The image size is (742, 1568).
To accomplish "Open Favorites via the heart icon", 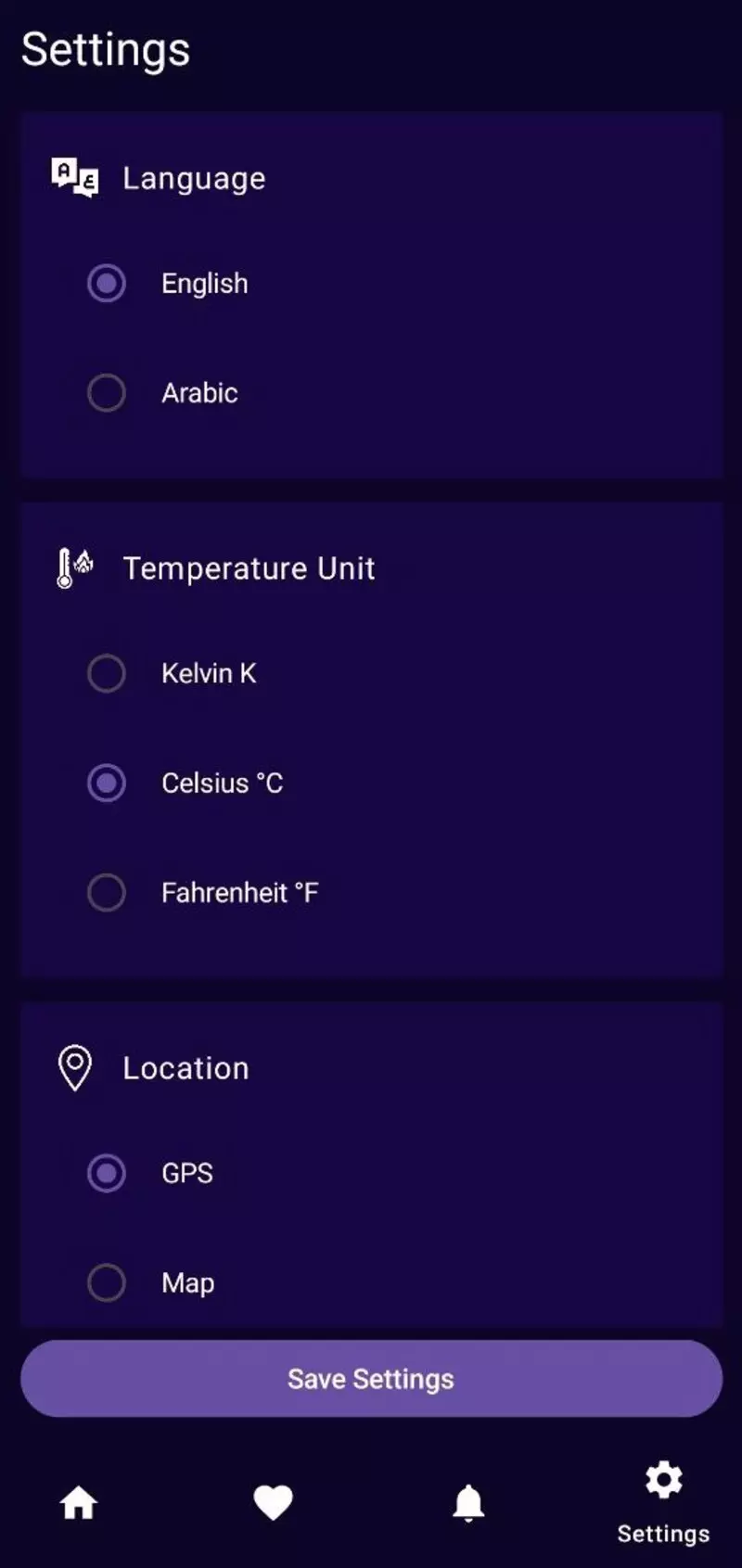I will tap(273, 1503).
